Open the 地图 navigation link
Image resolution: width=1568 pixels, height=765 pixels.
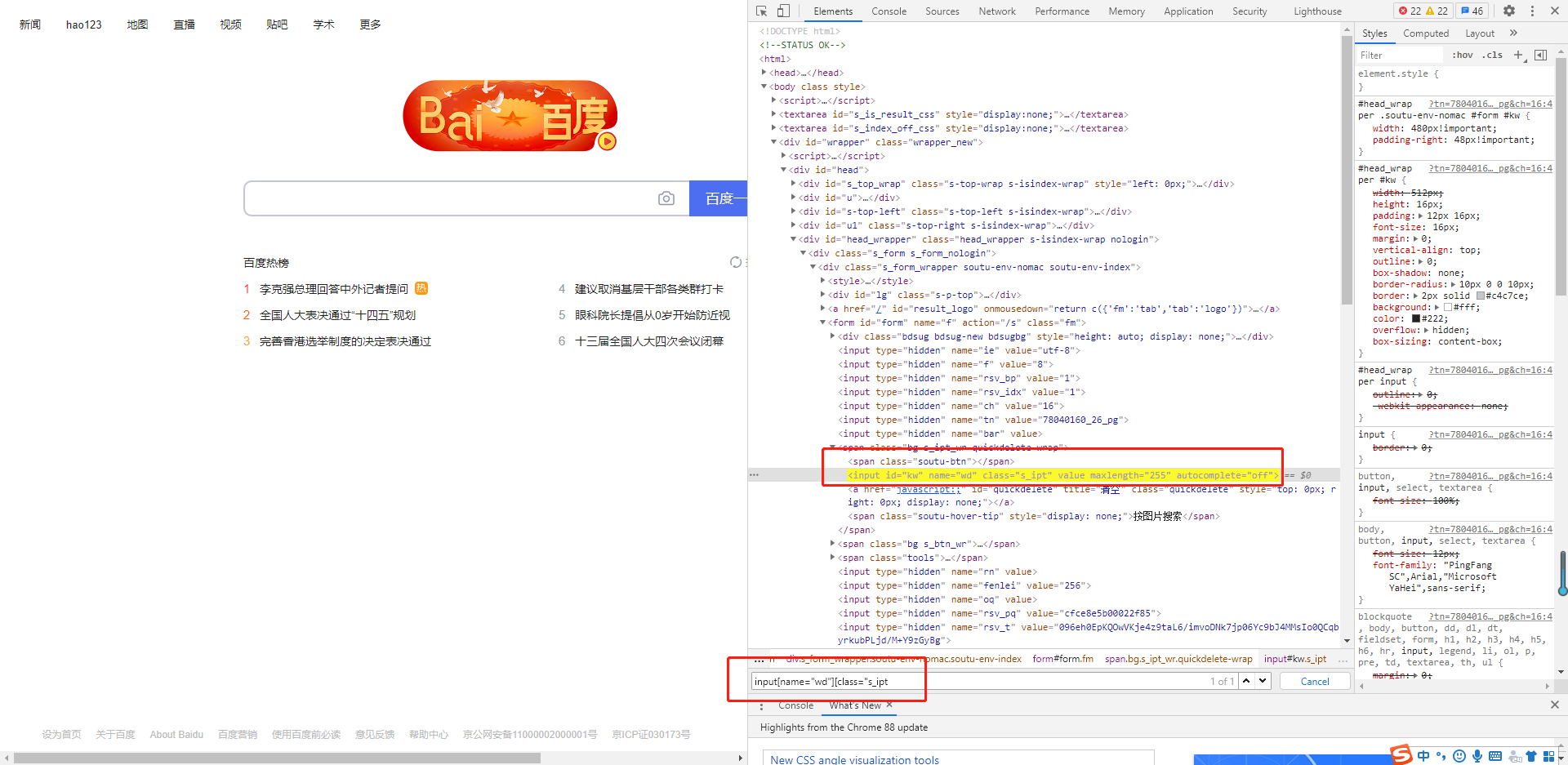(138, 24)
